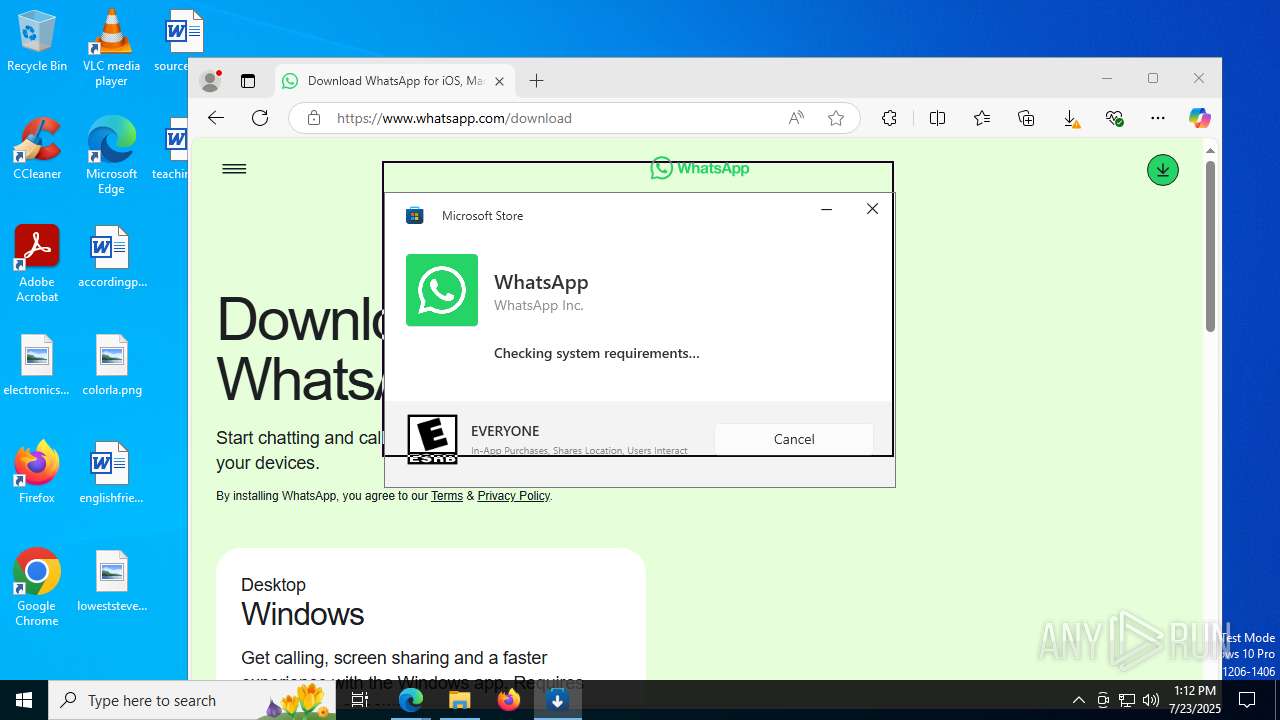This screenshot has width=1280, height=720.
Task: Open Firefox from the taskbar
Action: click(508, 700)
